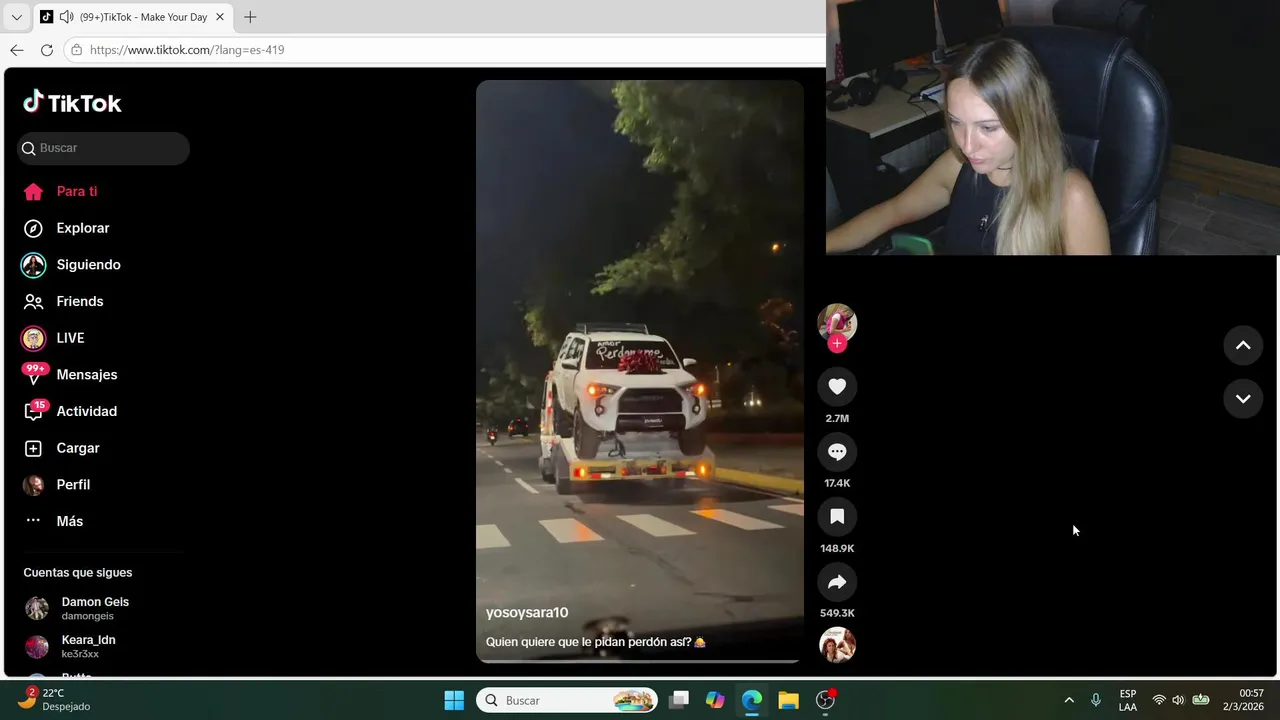Show hidden system tray icons
This screenshot has width=1280, height=720.
coord(1069,700)
